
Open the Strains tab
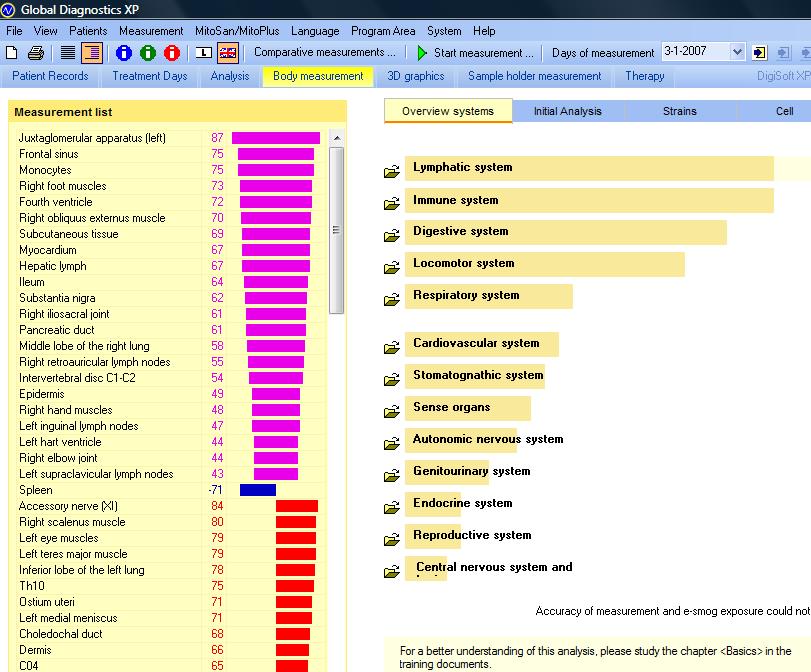click(x=680, y=111)
